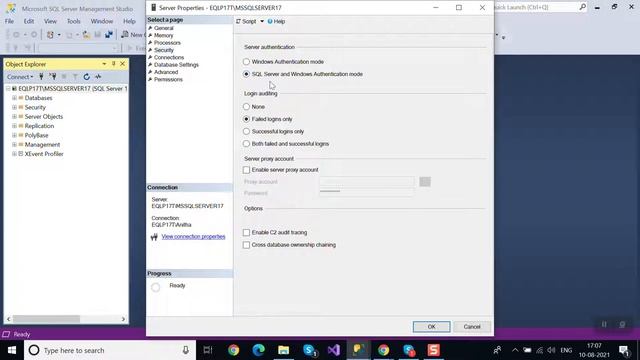640x360 pixels.
Task: Click the Cancel button
Action: click(x=472, y=327)
